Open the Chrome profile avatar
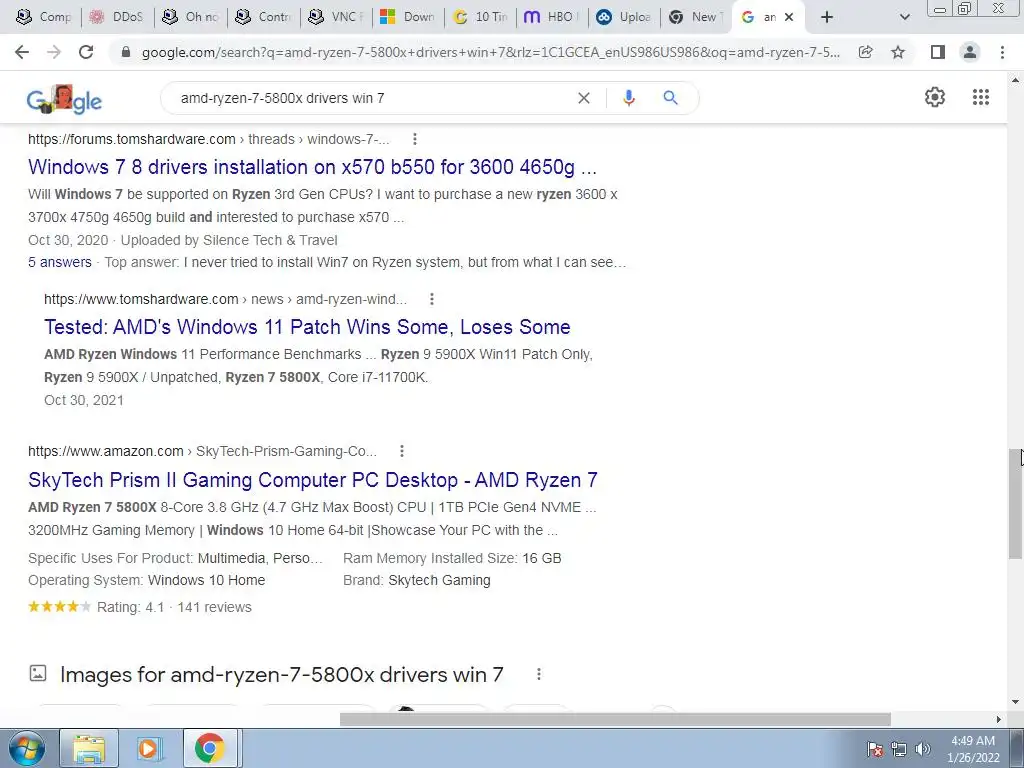Image resolution: width=1024 pixels, height=768 pixels. point(970,52)
